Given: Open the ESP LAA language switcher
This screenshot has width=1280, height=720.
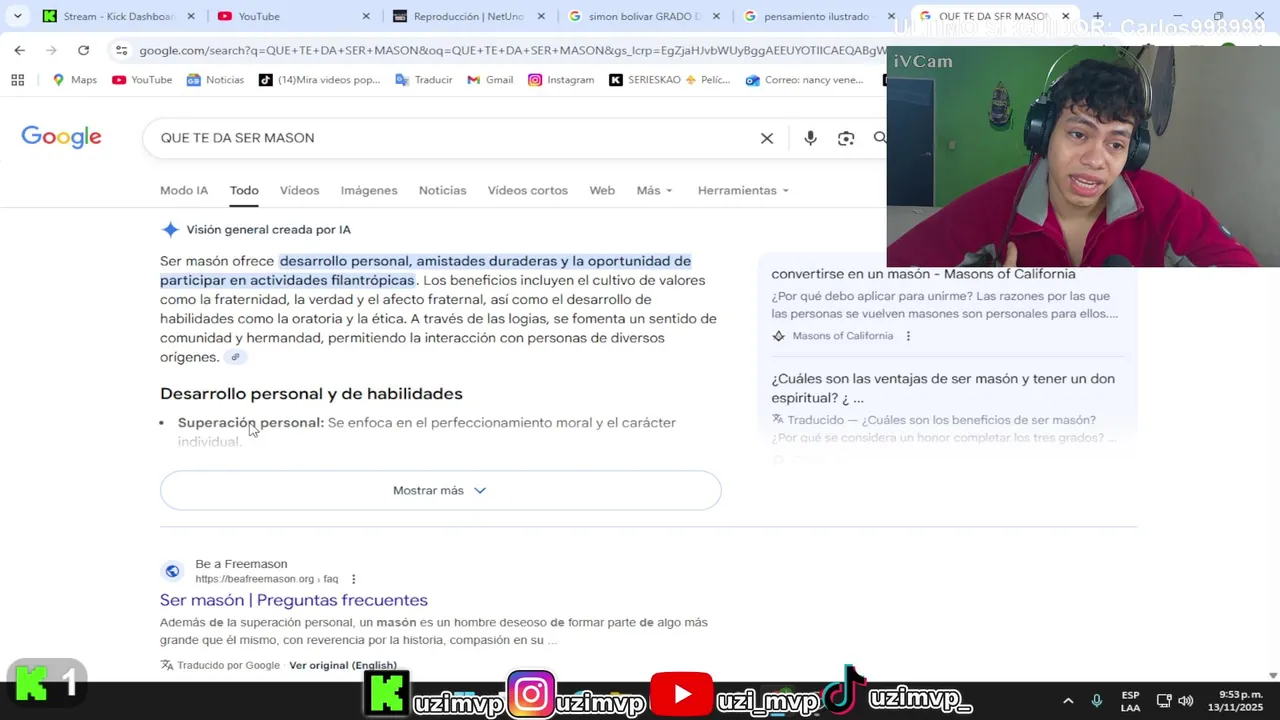Looking at the screenshot, I should tap(1130, 701).
